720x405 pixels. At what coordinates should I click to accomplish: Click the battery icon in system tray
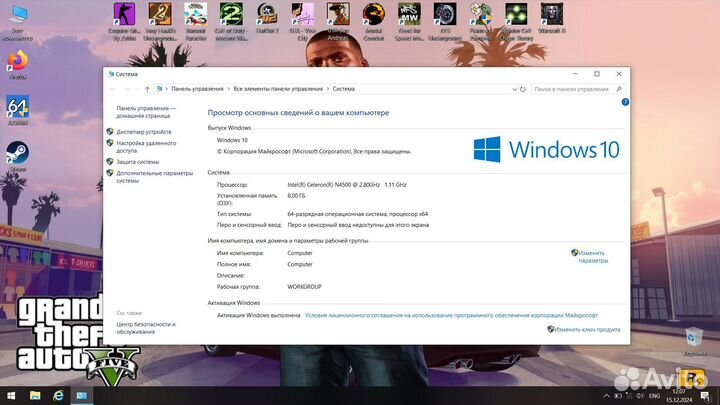tap(618, 396)
